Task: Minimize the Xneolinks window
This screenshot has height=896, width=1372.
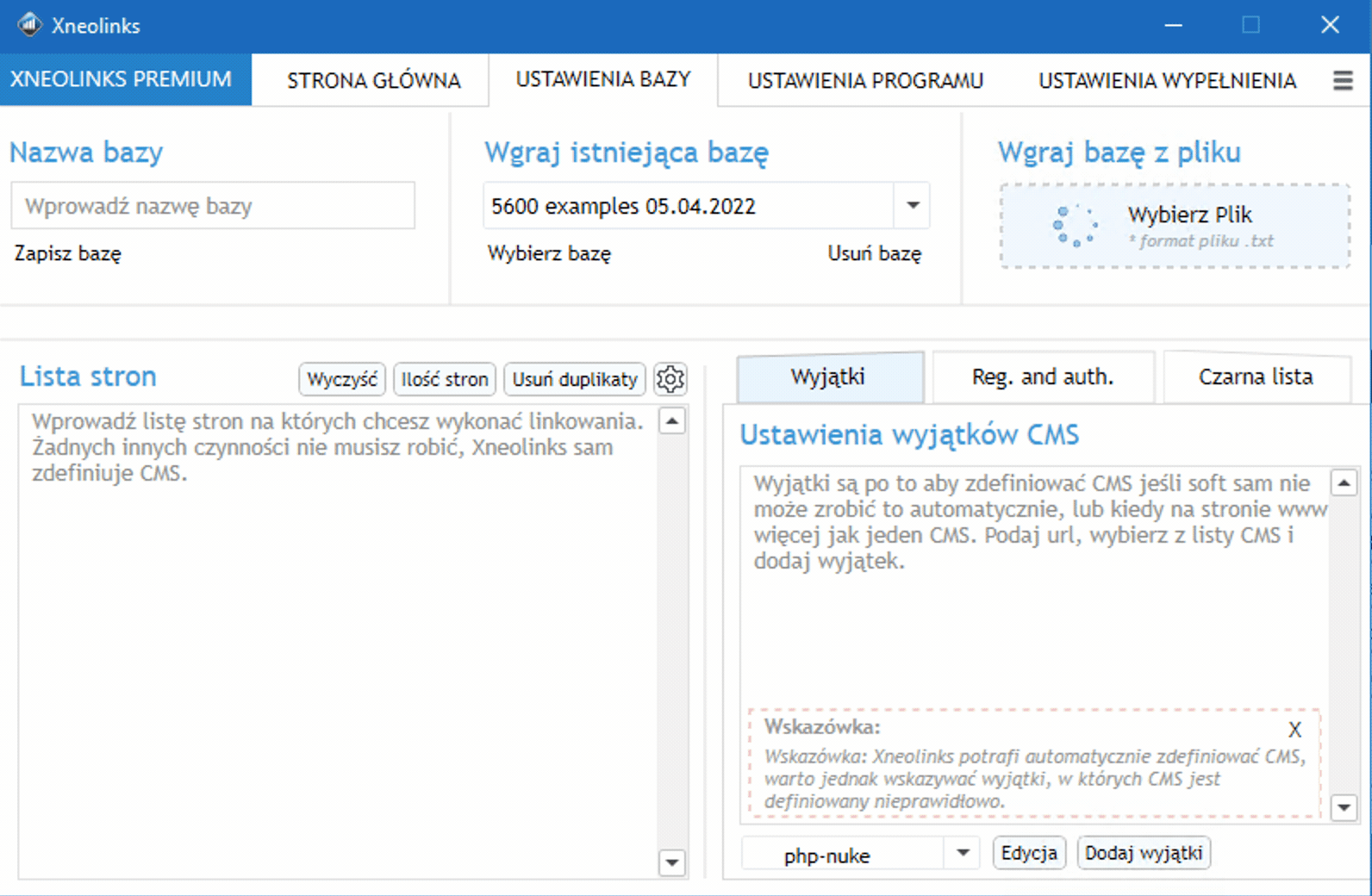Action: coord(1173,25)
